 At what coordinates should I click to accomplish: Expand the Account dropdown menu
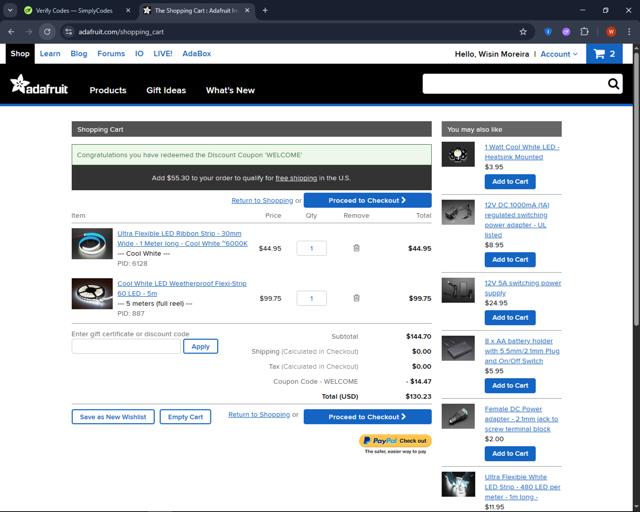click(559, 54)
